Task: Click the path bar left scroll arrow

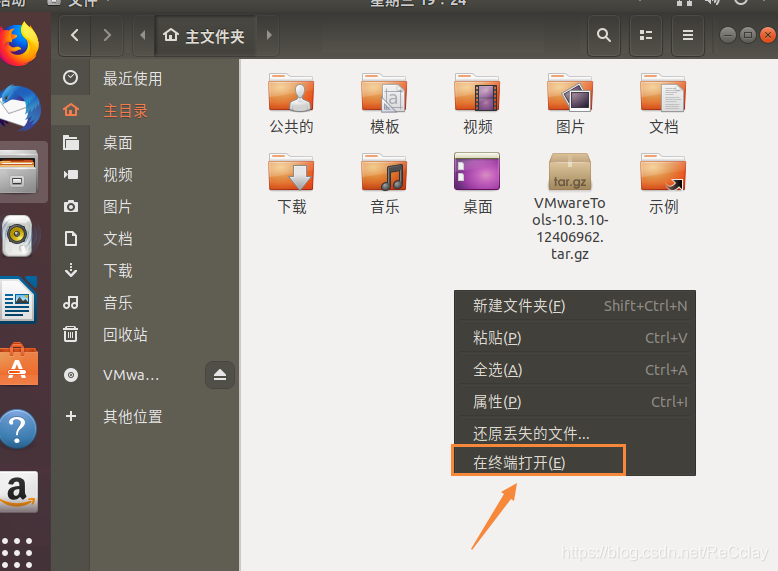Action: coord(143,35)
